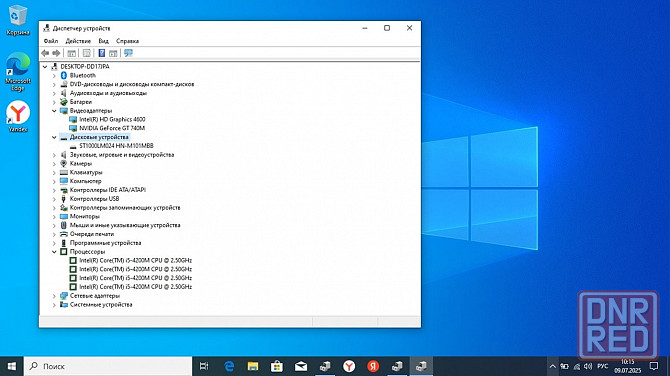This screenshot has width=670, height=376.
Task: Click the Камеры camera icon
Action: tap(64, 163)
